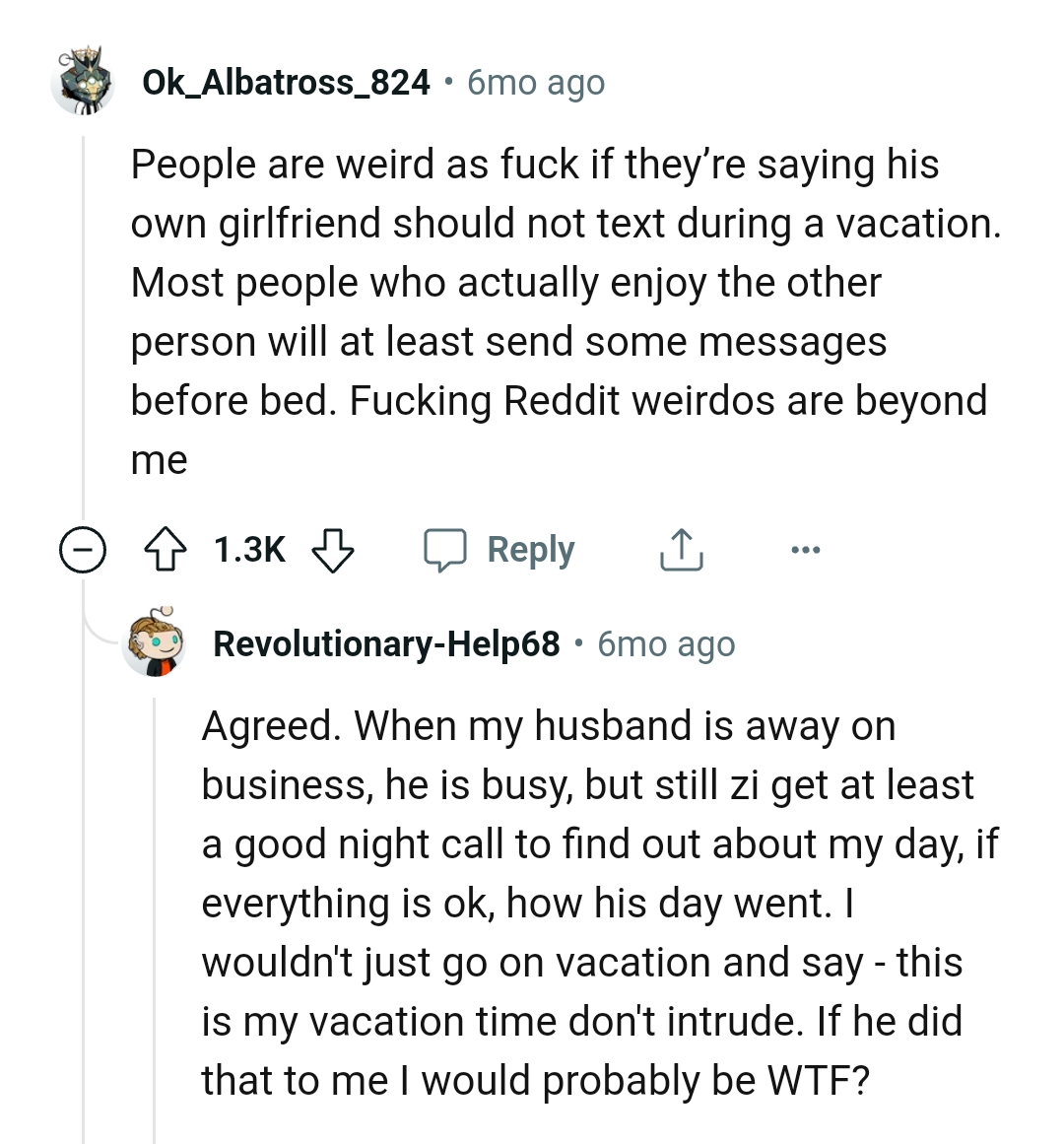Screen dimensions: 1064x1144
Task: Upvote Ok_Albatross_824's comment
Action: [x=167, y=550]
